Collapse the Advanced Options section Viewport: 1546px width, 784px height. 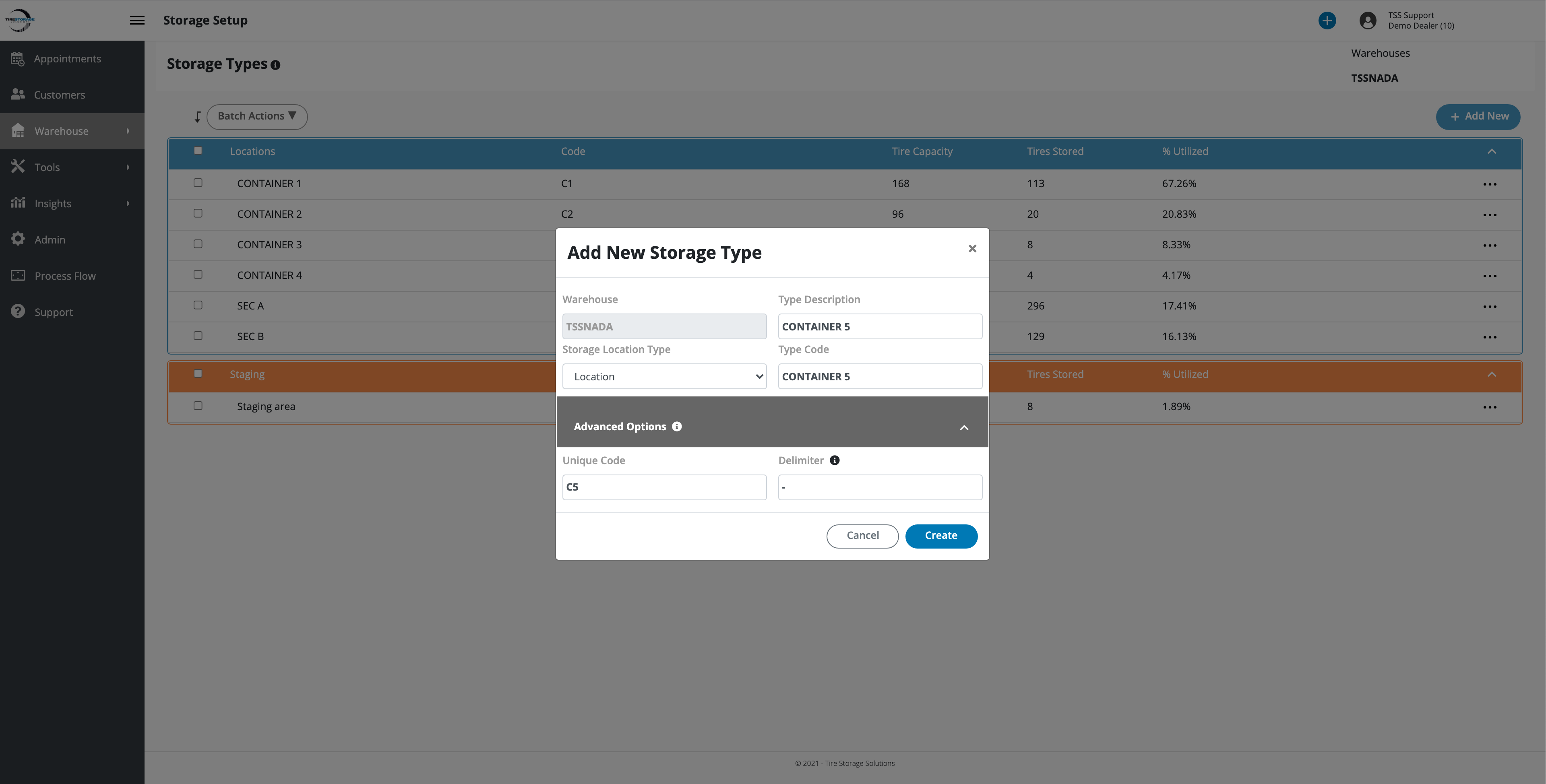[x=964, y=428]
